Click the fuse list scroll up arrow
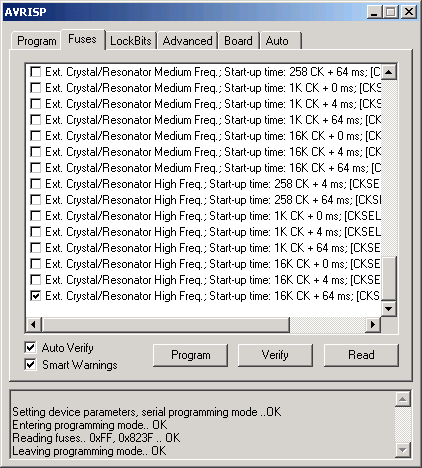Image resolution: width=422 pixels, height=468 pixels. click(389, 72)
